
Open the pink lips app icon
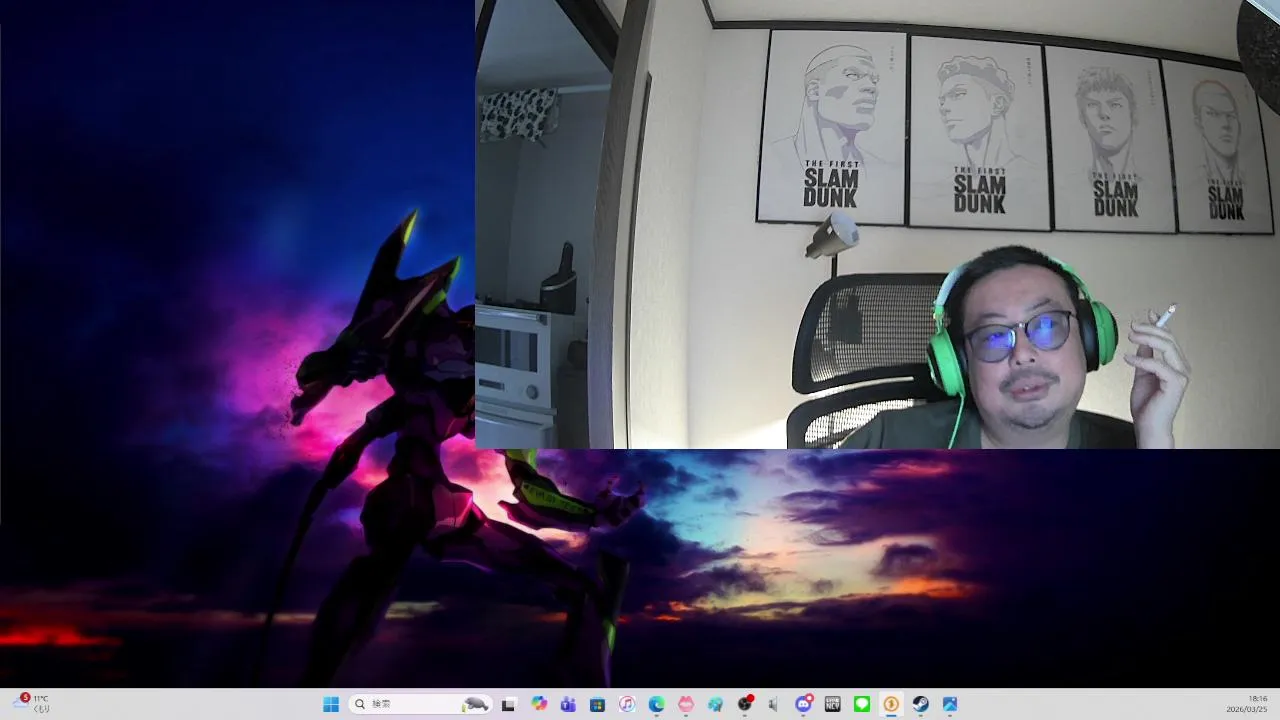[685, 704]
